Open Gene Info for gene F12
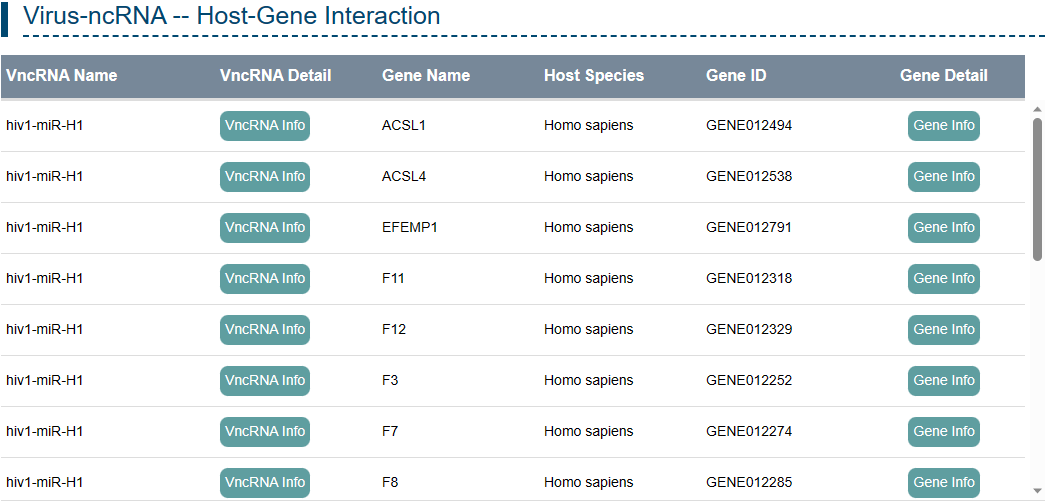This screenshot has height=502, width=1052. point(943,330)
